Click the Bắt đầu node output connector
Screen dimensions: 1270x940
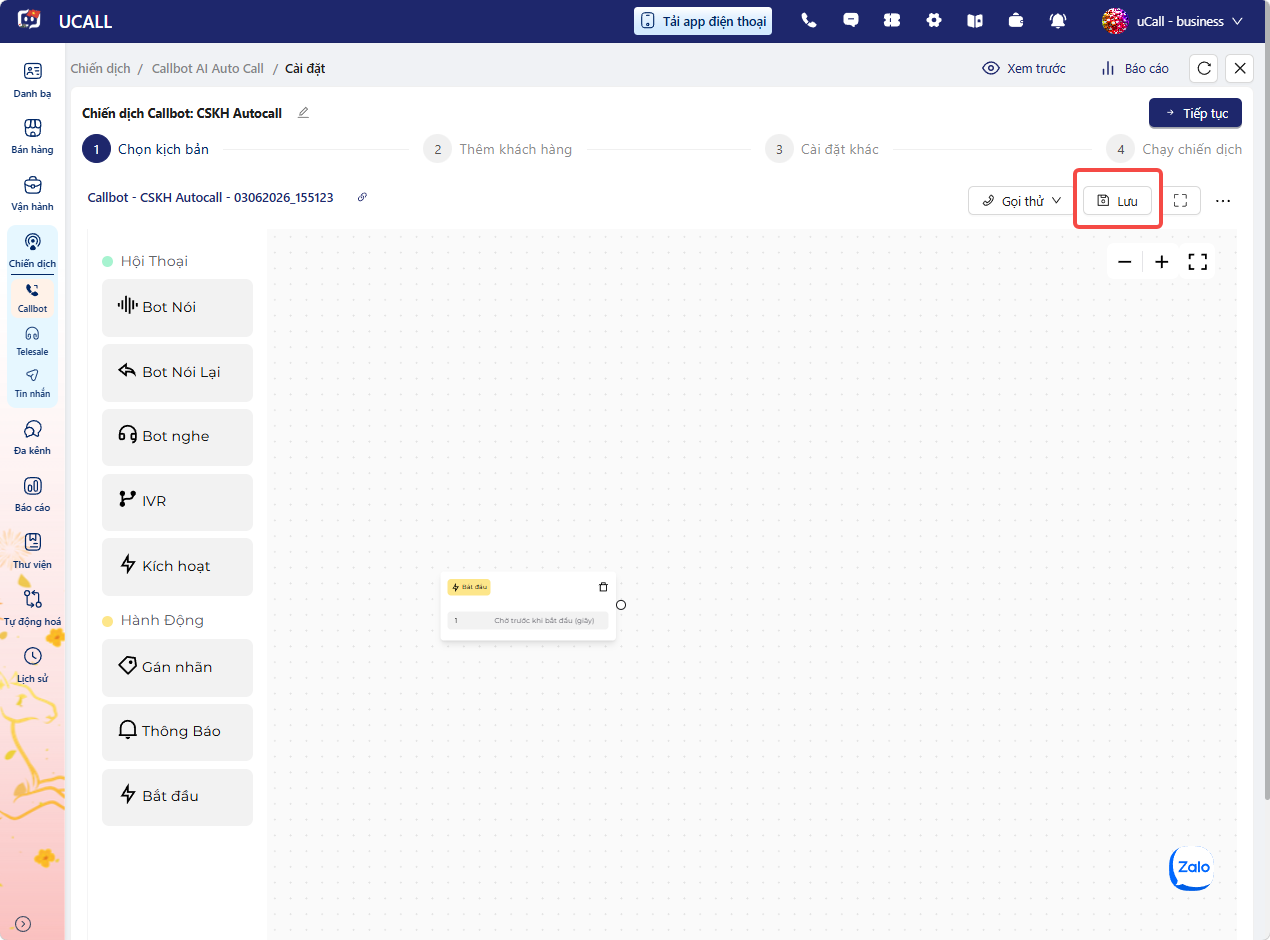(x=621, y=605)
